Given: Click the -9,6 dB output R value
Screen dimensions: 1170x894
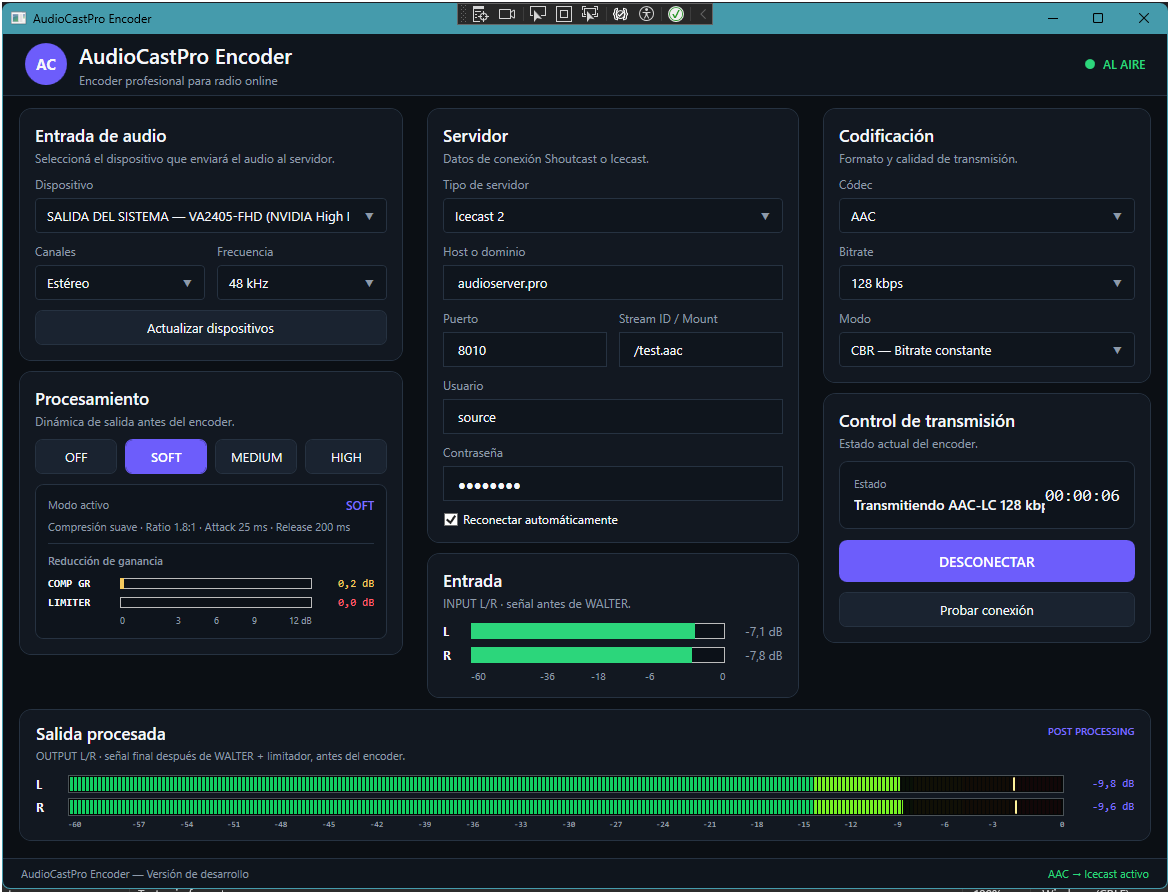Looking at the screenshot, I should point(1113,807).
